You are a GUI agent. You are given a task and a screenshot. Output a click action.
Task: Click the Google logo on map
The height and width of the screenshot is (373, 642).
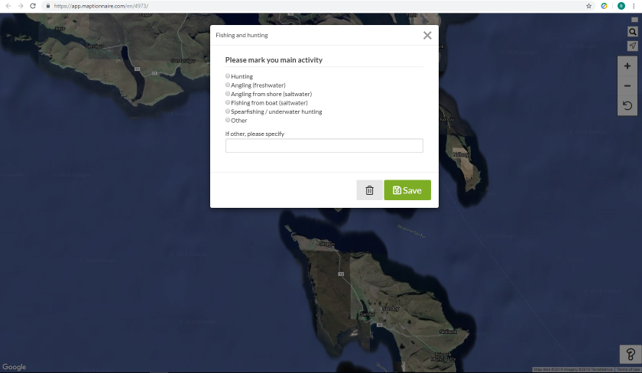[x=14, y=367]
